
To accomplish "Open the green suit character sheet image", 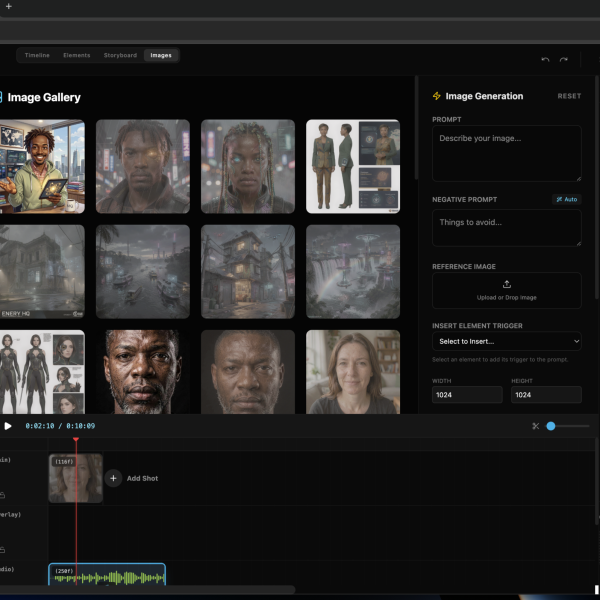I will pos(353,166).
